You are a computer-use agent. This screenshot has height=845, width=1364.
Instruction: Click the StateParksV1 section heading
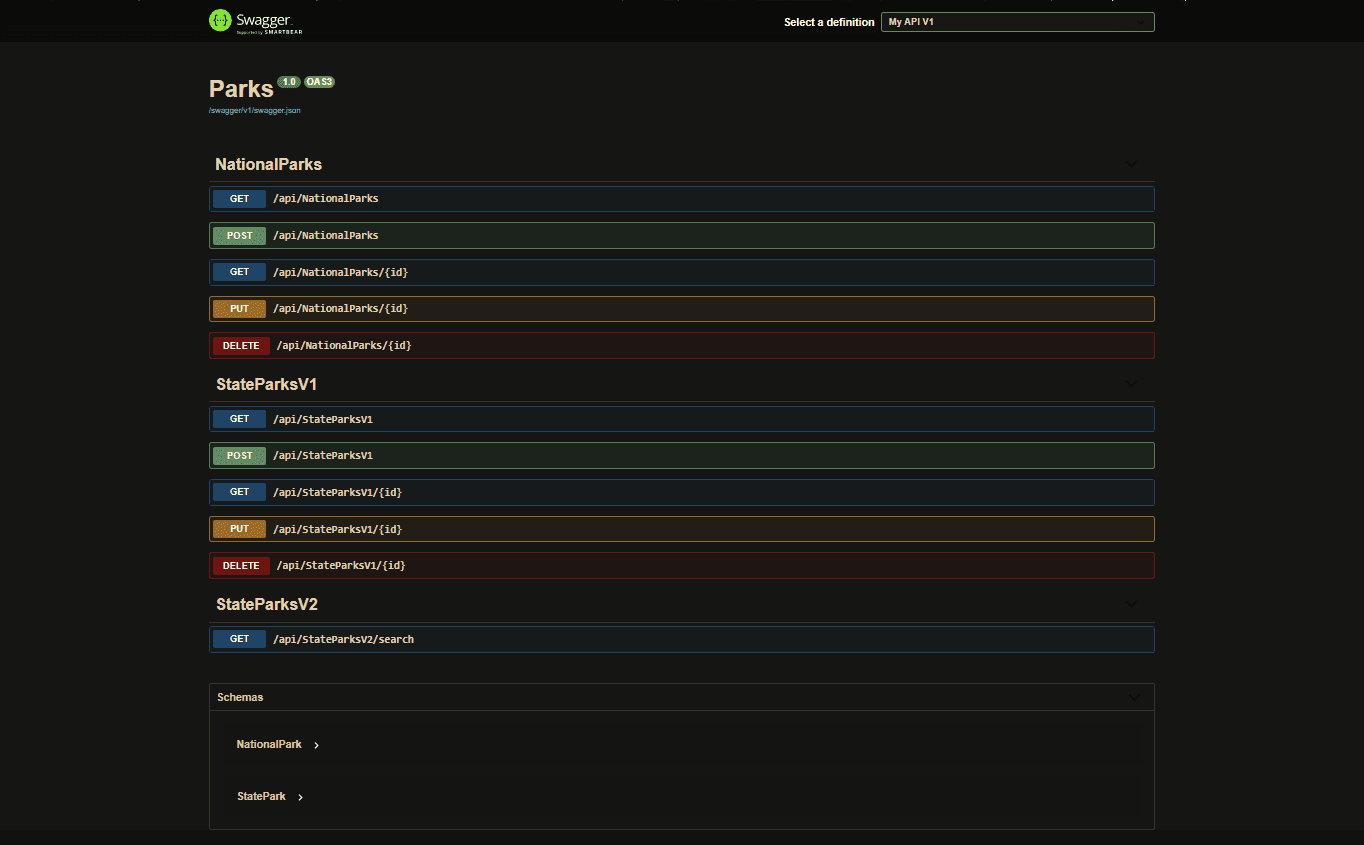[267, 384]
